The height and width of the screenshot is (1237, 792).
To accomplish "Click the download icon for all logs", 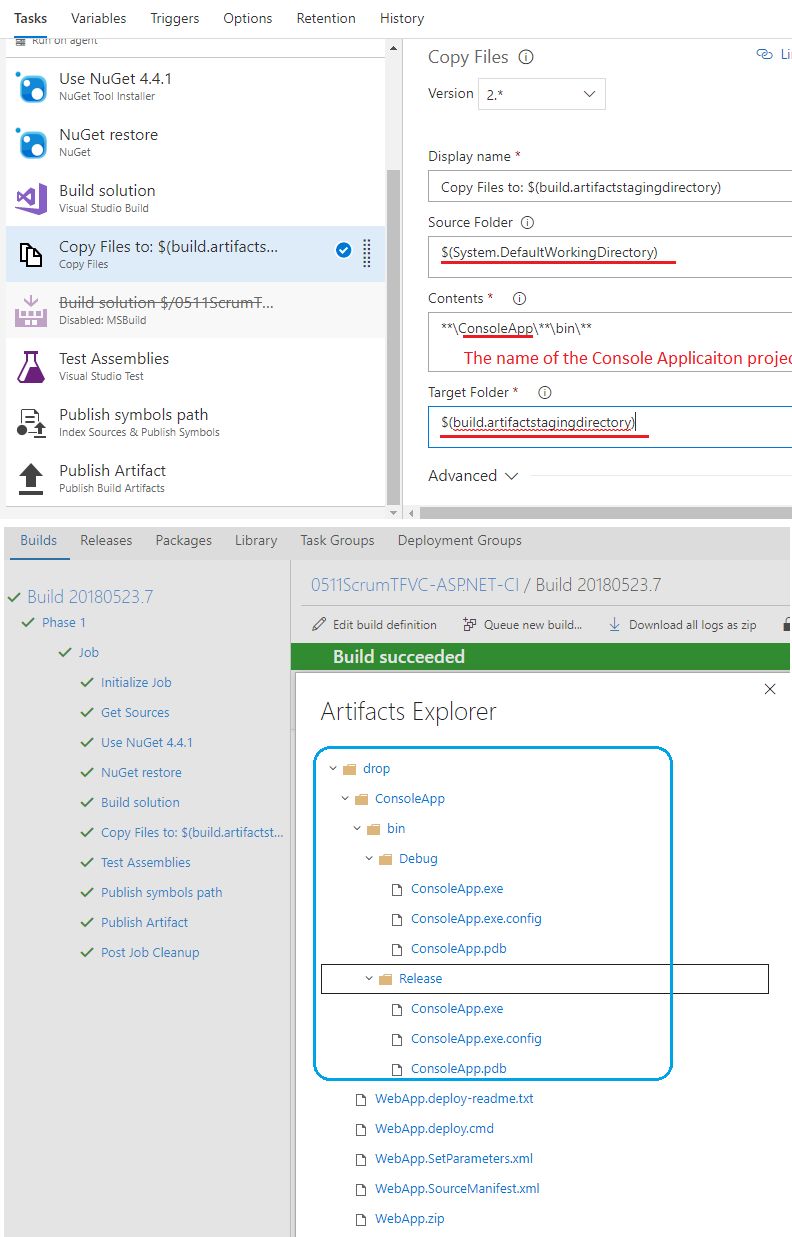I will coord(614,624).
